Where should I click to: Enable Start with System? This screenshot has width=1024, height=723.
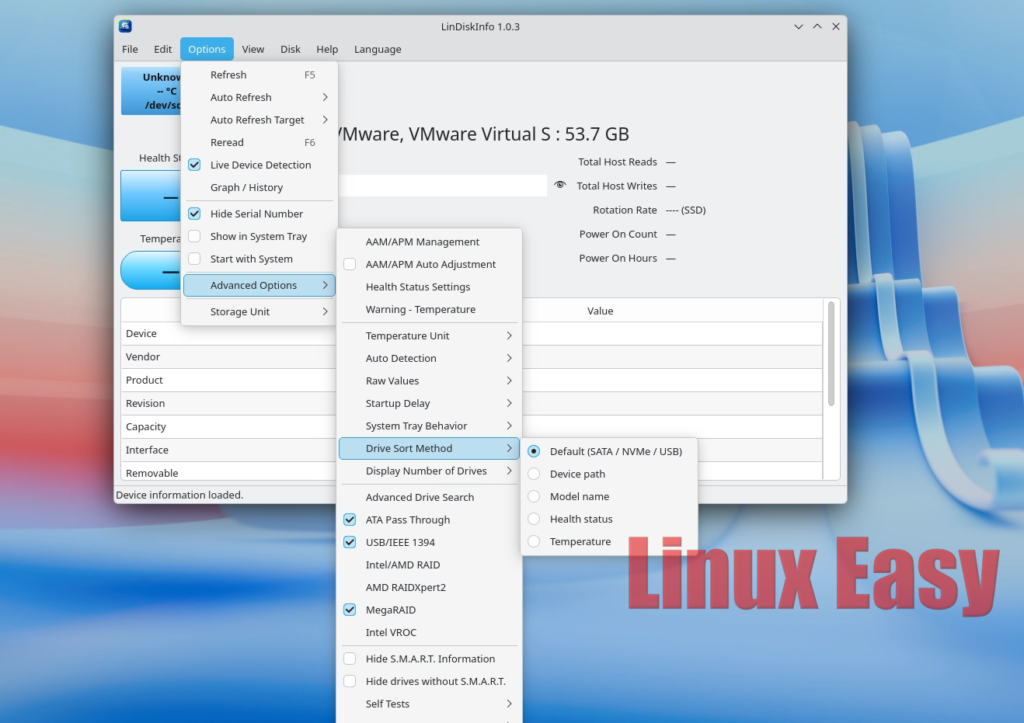194,259
